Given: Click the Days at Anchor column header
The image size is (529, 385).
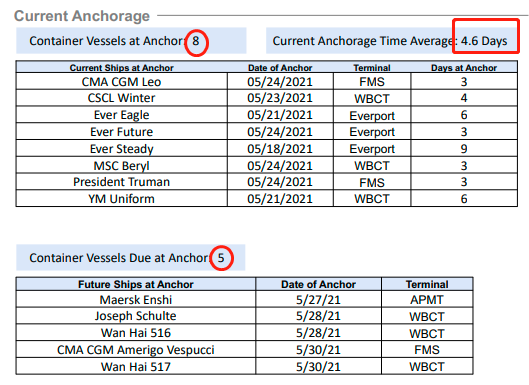Looking at the screenshot, I should click(x=464, y=68).
